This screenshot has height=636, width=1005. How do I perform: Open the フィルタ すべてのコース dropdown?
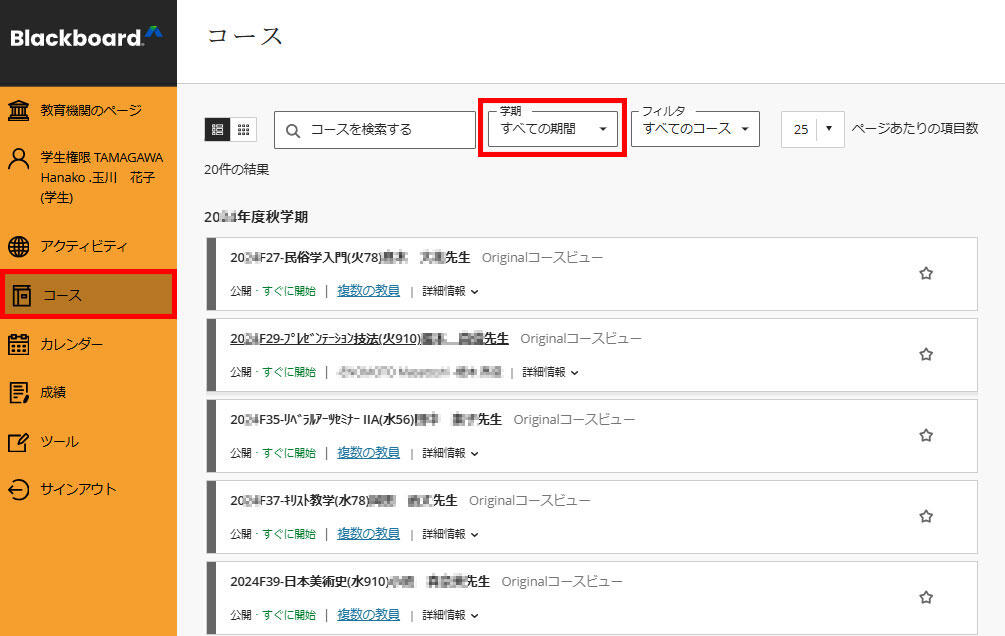(x=695, y=129)
